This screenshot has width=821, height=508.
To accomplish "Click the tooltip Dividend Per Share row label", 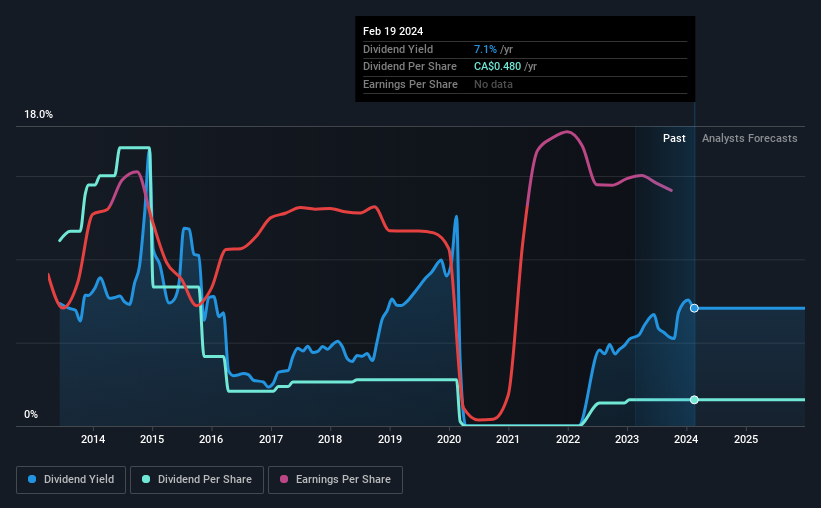I will pyautogui.click(x=409, y=67).
